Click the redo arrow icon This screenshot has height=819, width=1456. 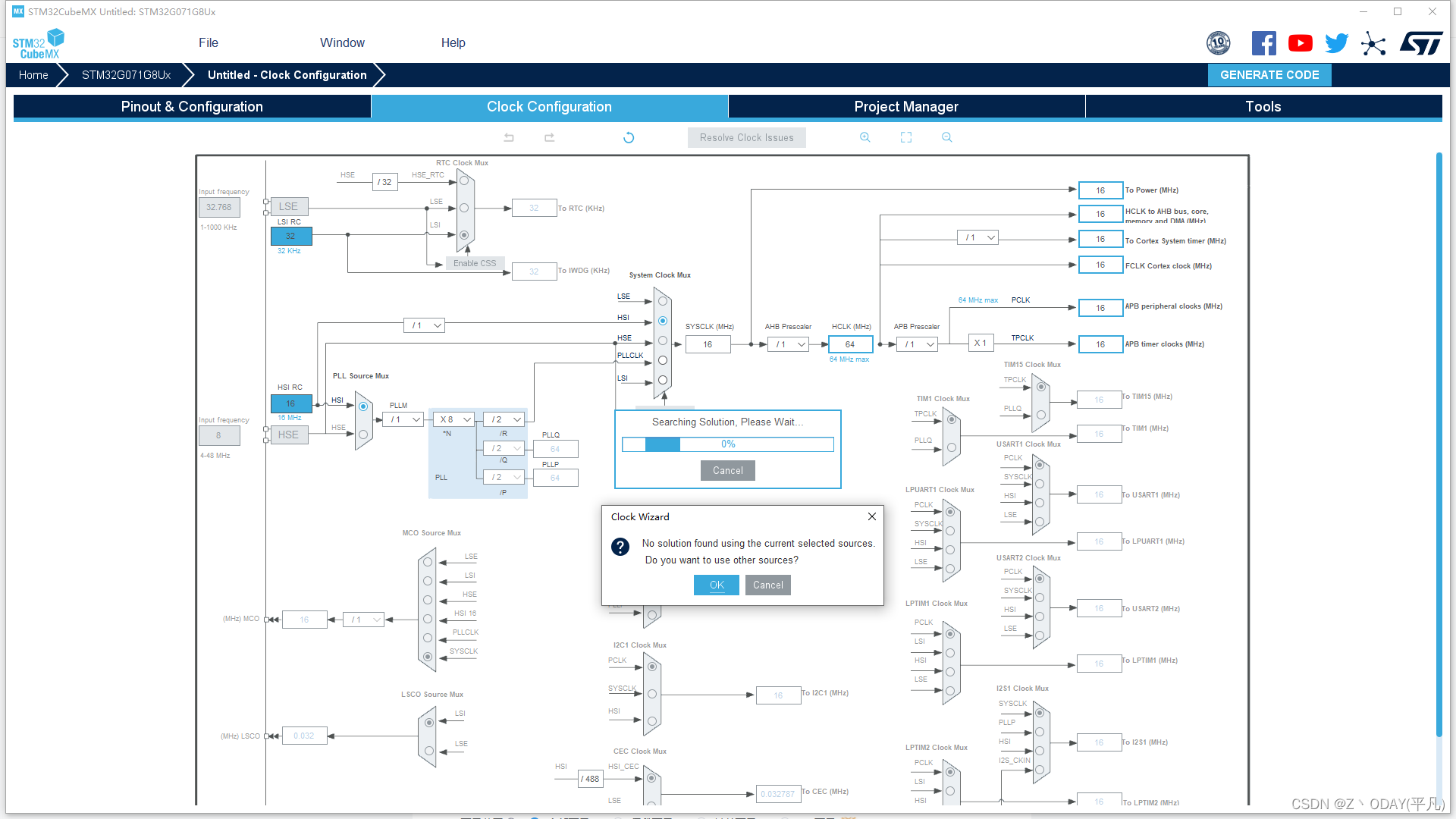coord(550,137)
